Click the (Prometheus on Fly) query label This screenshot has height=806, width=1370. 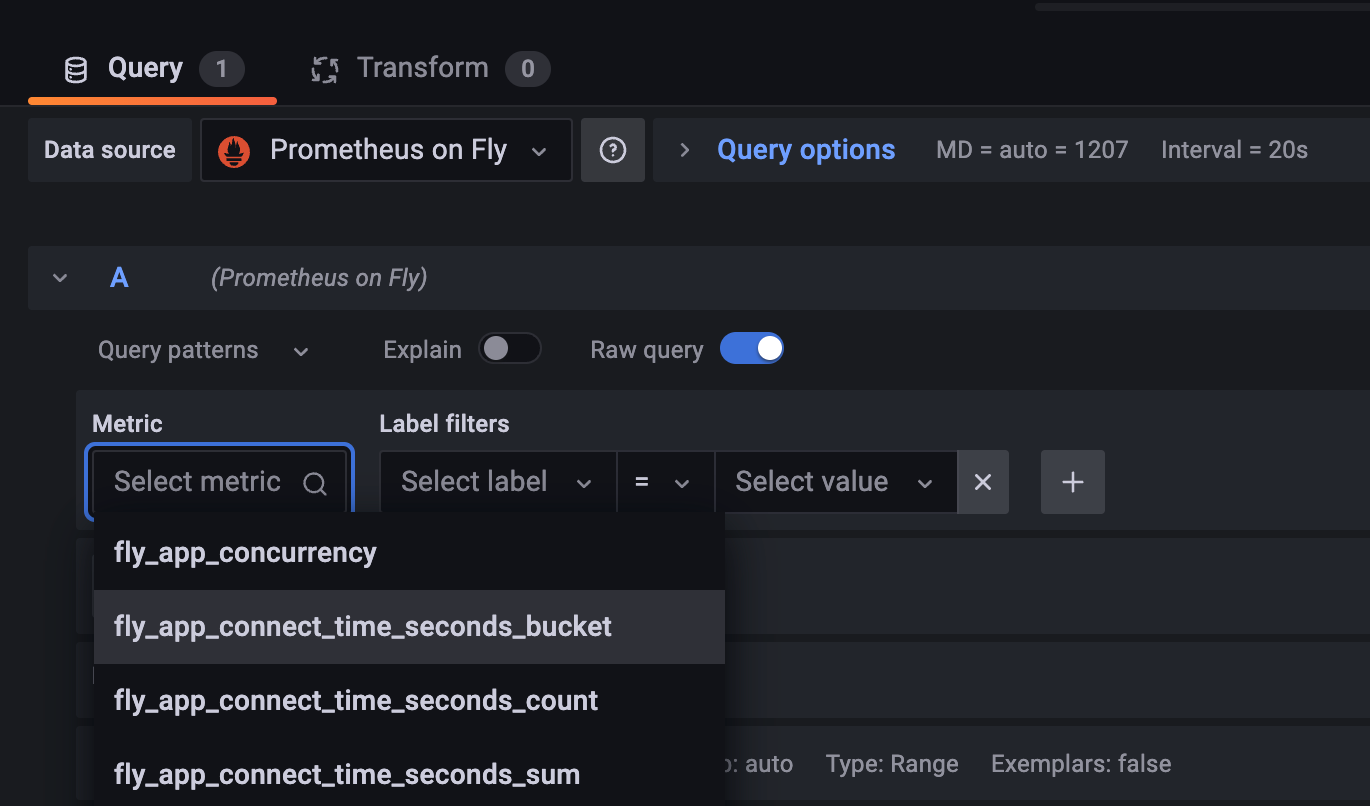(319, 278)
